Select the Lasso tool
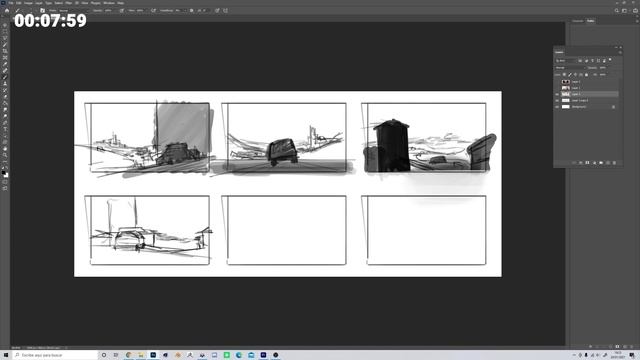This screenshot has width=640, height=360. pos(5,38)
